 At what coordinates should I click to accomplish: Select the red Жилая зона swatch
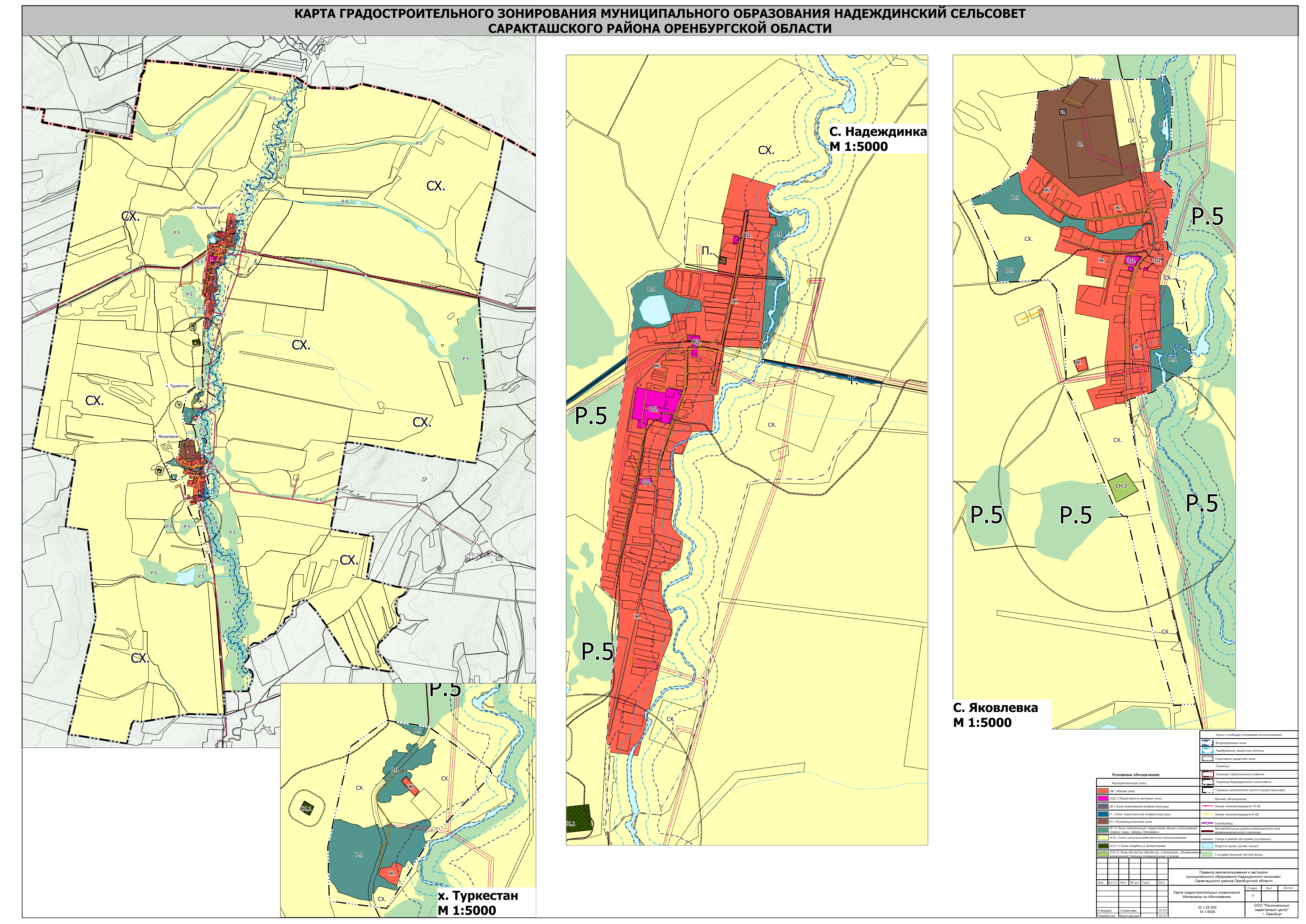tap(1103, 791)
